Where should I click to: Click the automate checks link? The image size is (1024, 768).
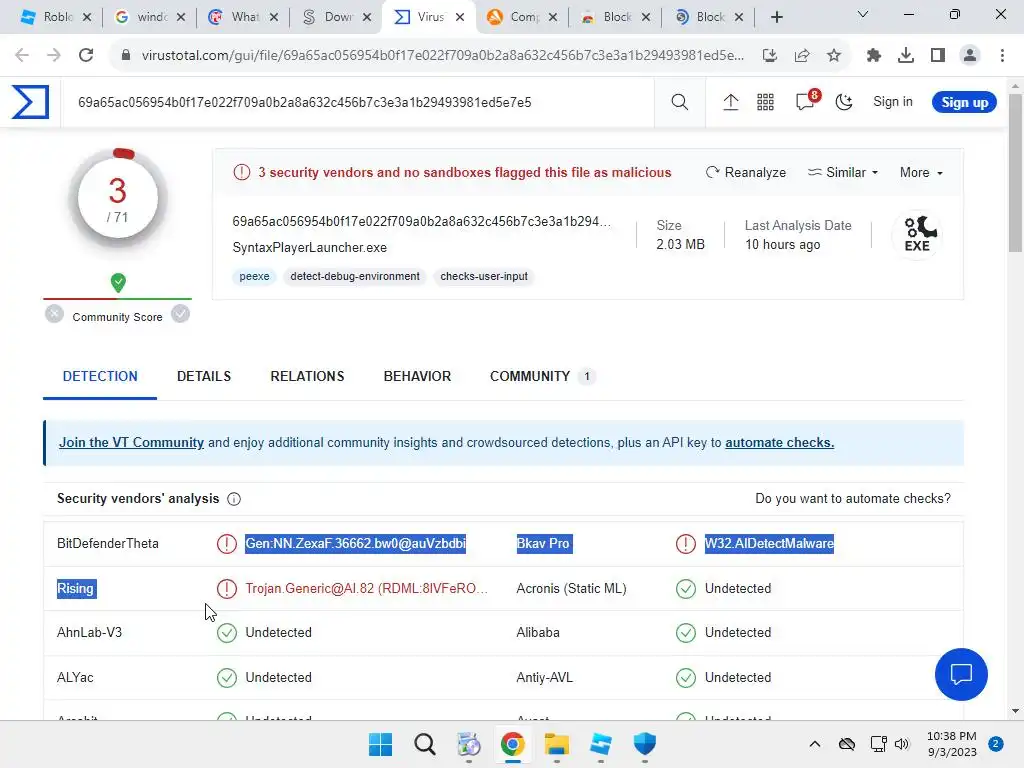pyautogui.click(x=779, y=442)
